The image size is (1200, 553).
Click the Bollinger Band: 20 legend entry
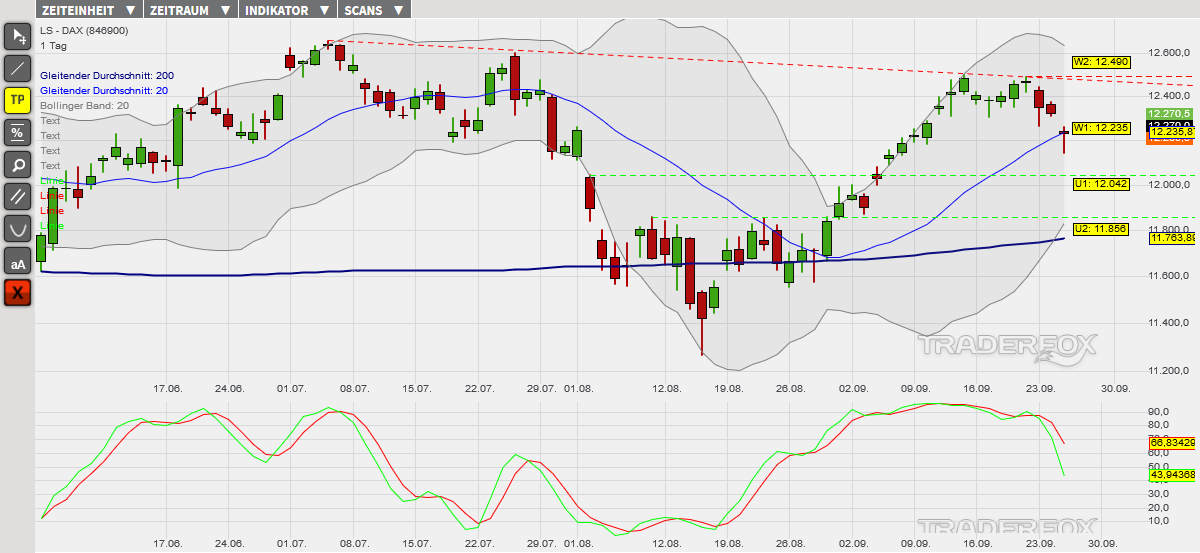pos(84,105)
